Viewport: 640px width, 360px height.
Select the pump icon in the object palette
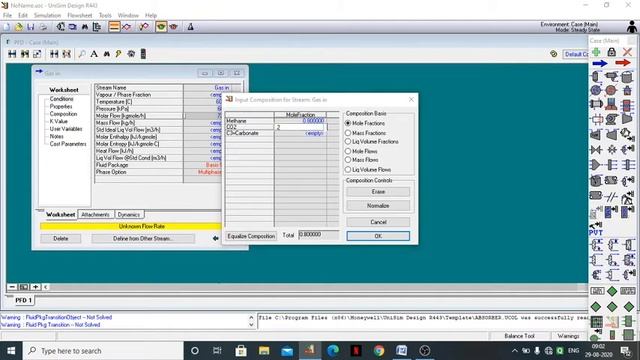611,119
